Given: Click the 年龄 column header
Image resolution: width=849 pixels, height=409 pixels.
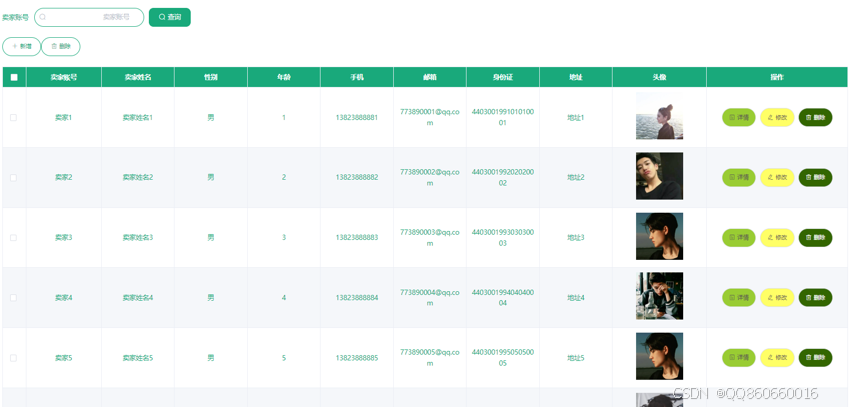Looking at the screenshot, I should click(x=284, y=77).
